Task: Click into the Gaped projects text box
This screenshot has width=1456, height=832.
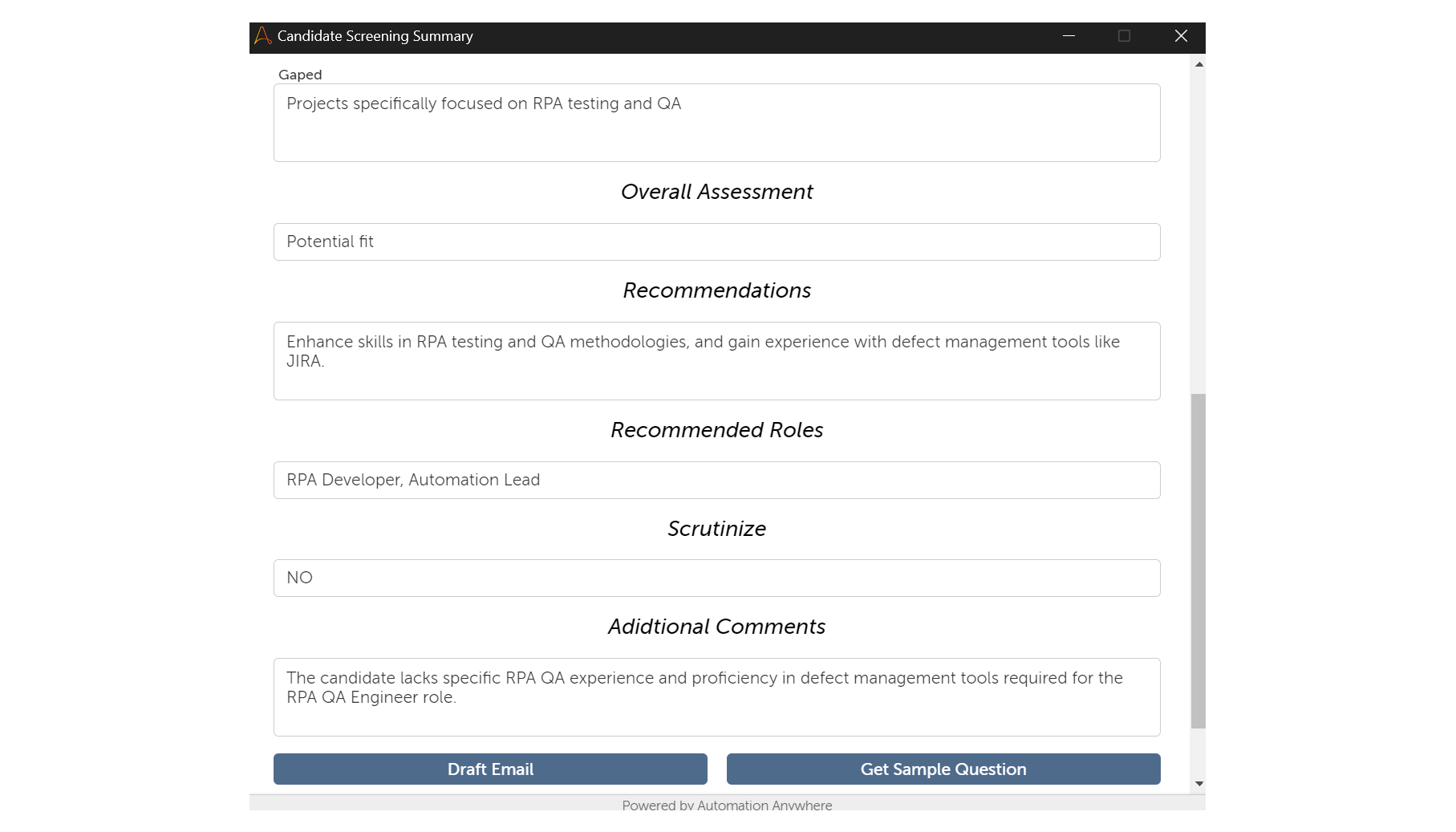Action: click(716, 123)
